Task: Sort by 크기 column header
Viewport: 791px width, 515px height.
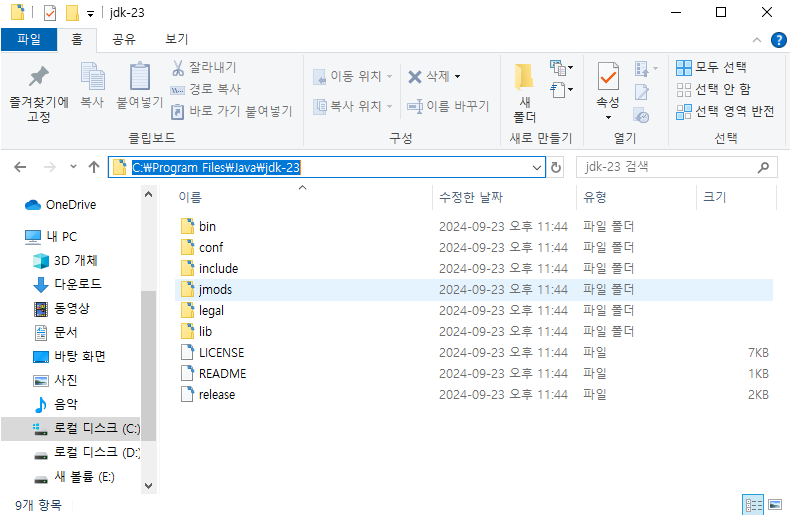Action: pos(736,197)
